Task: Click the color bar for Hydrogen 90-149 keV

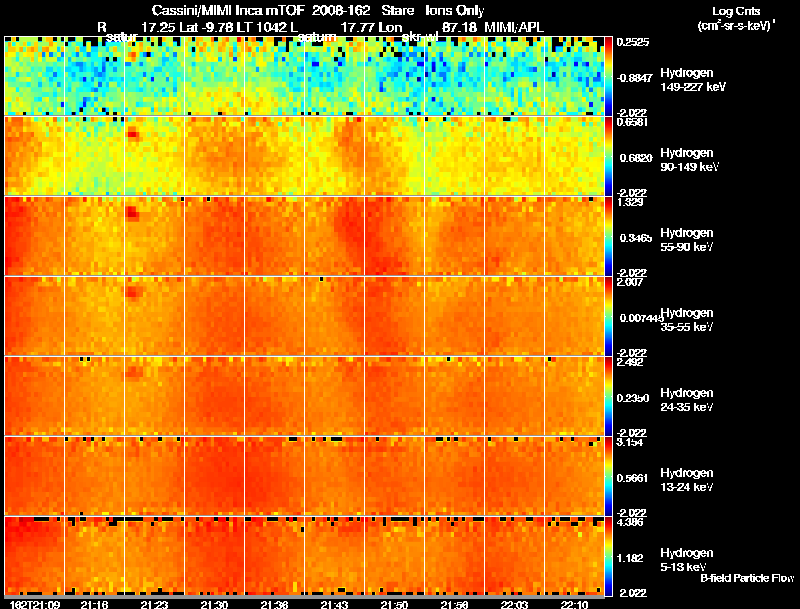Action: (608, 156)
